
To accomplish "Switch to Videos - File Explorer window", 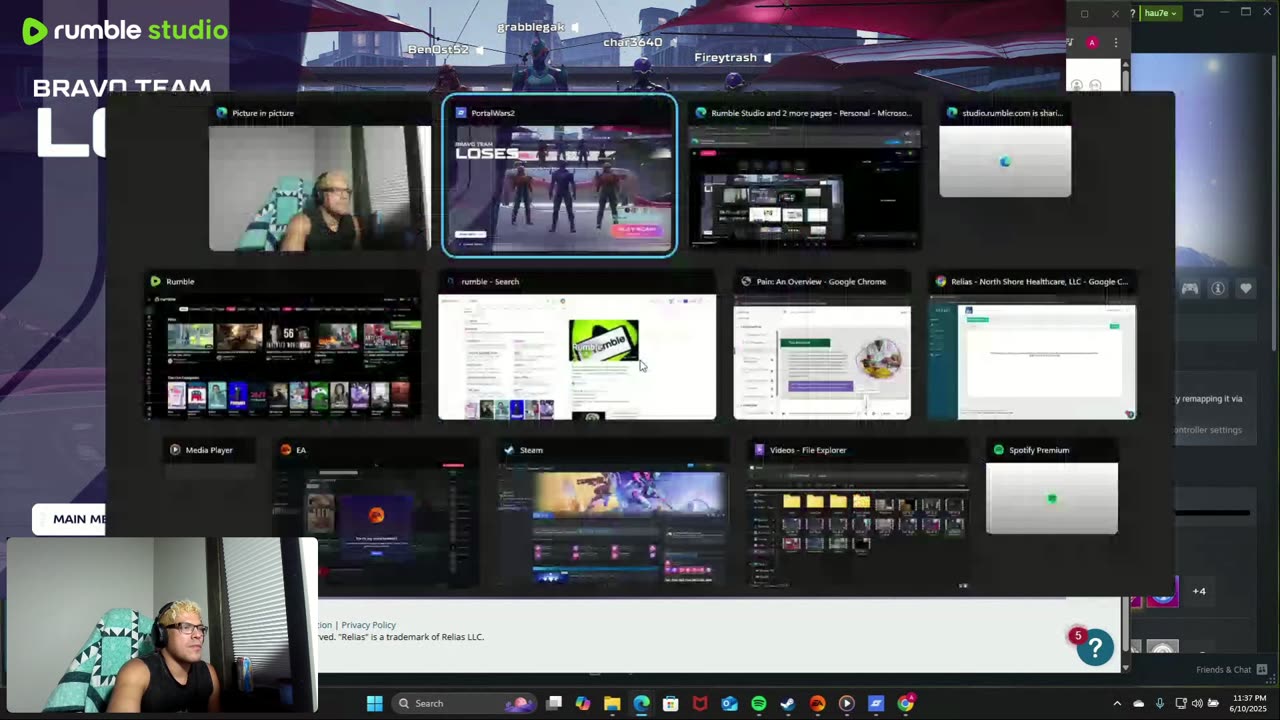I will point(857,514).
